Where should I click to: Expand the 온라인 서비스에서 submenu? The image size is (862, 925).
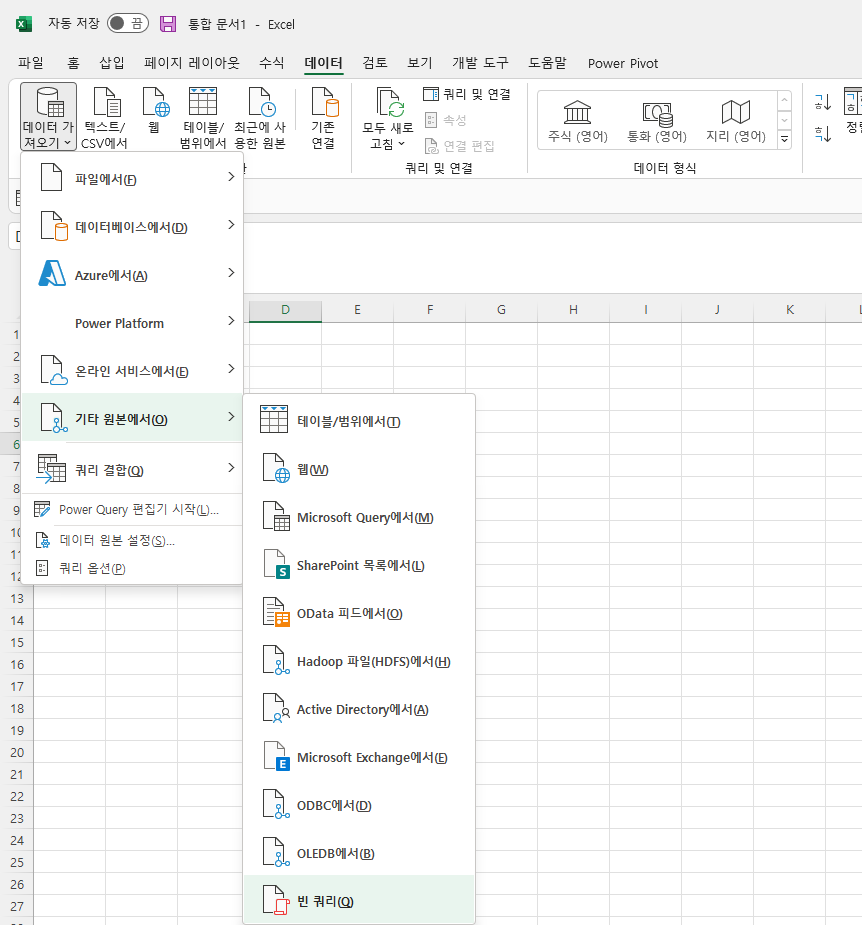click(132, 369)
